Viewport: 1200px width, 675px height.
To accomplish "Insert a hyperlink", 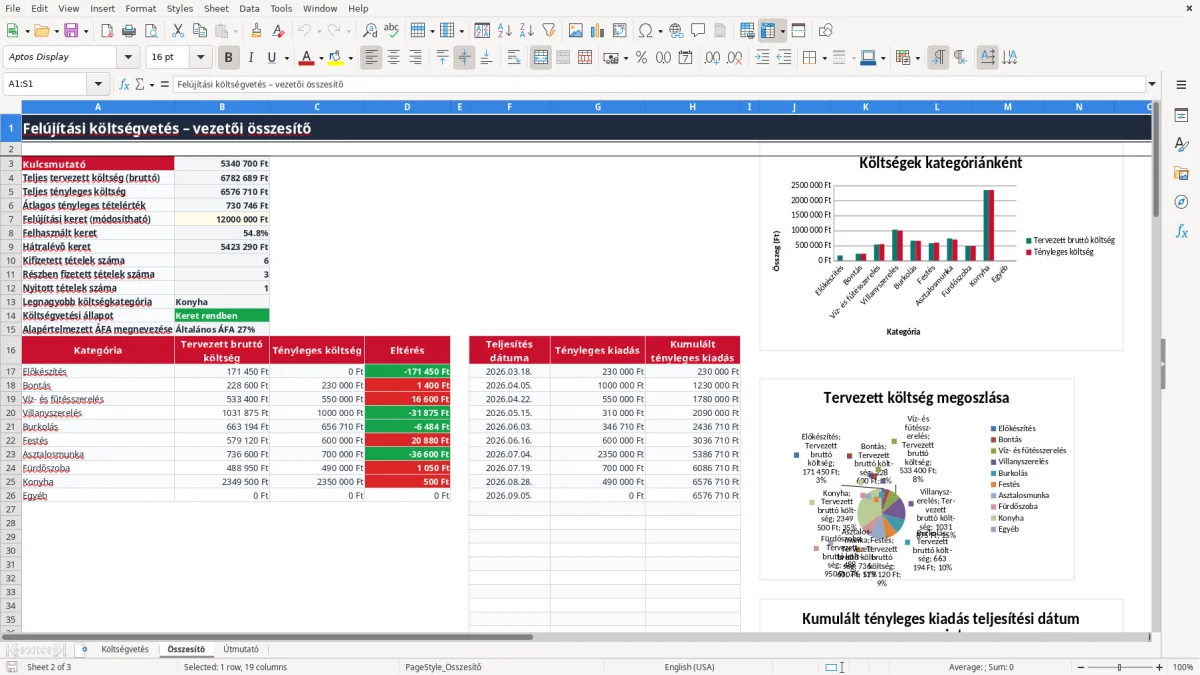I will [x=676, y=31].
